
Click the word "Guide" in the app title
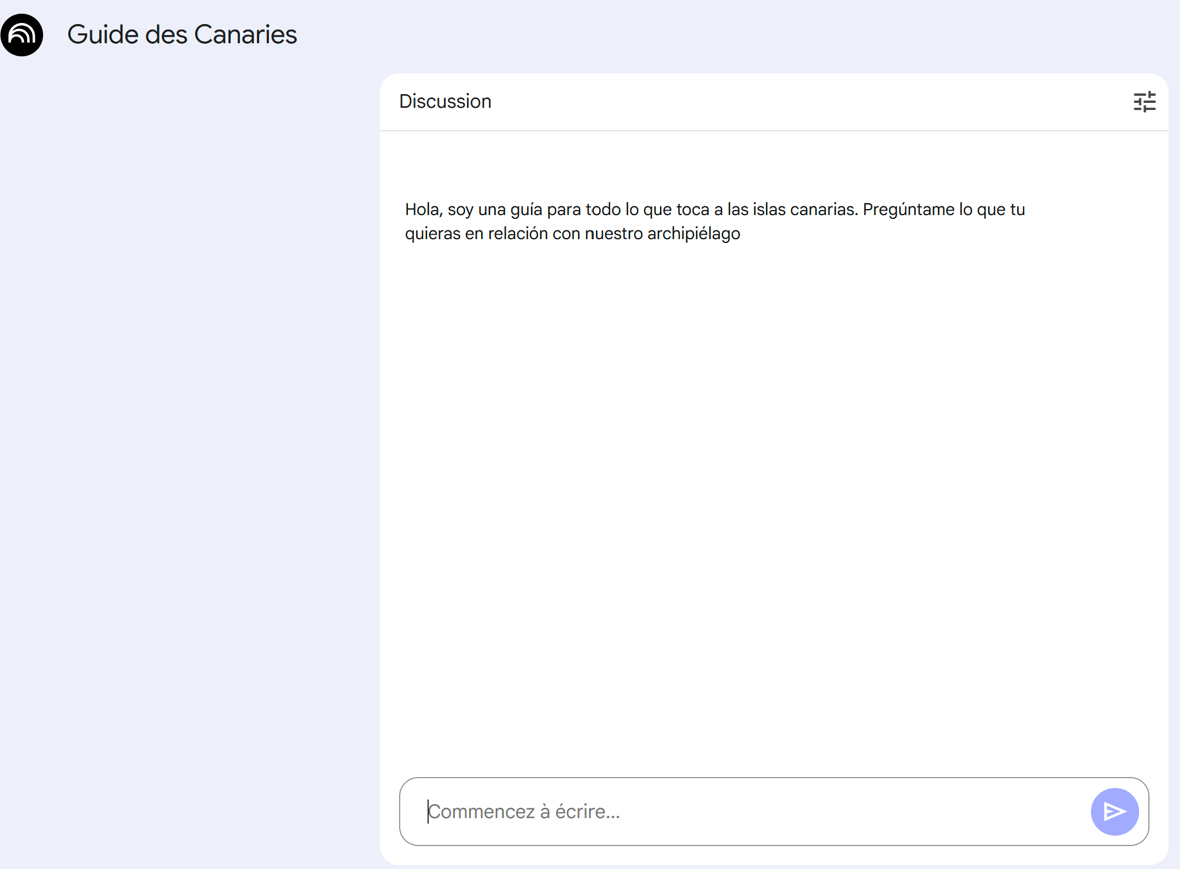pos(102,35)
